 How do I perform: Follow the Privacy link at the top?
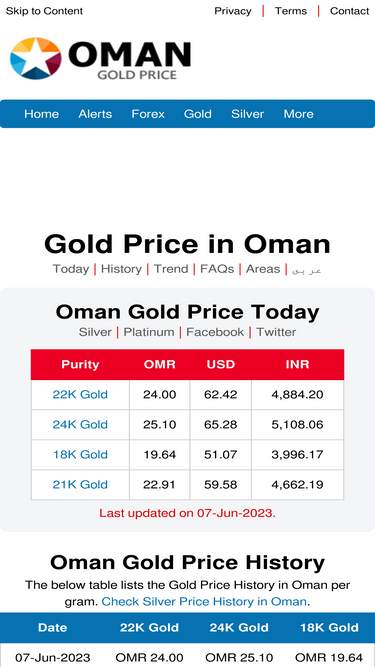click(233, 11)
